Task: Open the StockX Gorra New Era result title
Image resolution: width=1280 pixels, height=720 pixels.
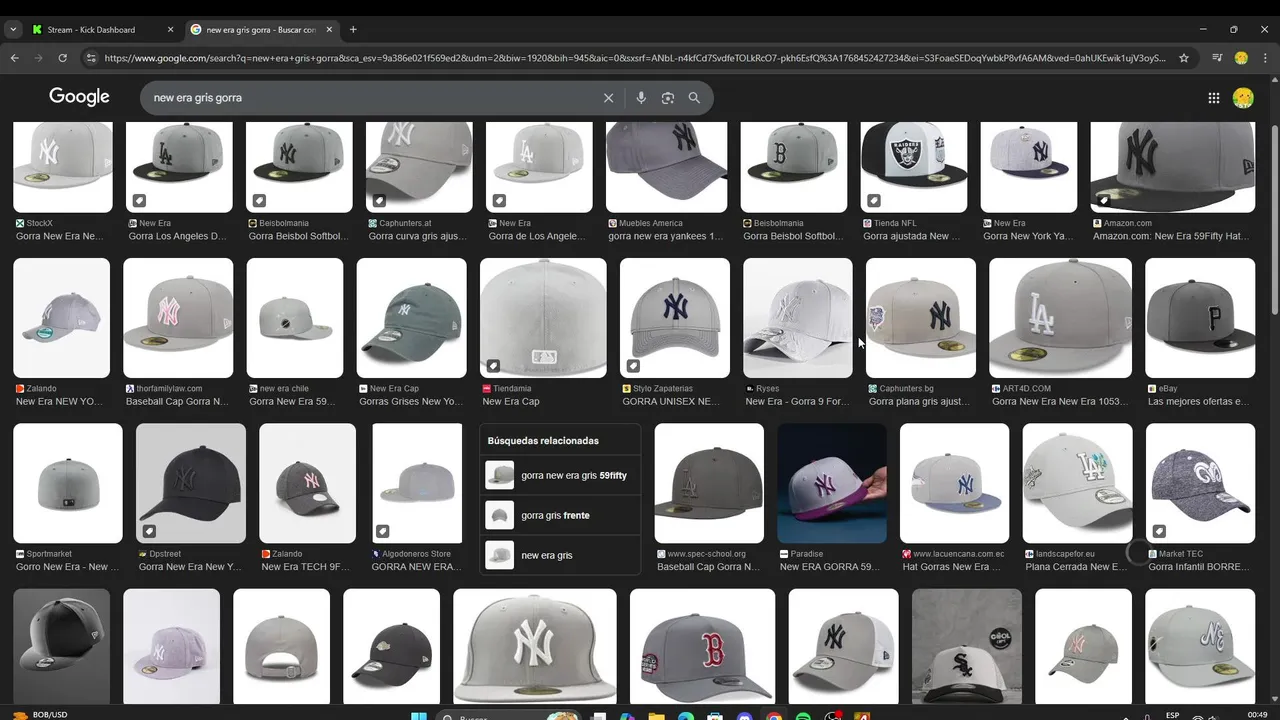Action: pos(60,237)
